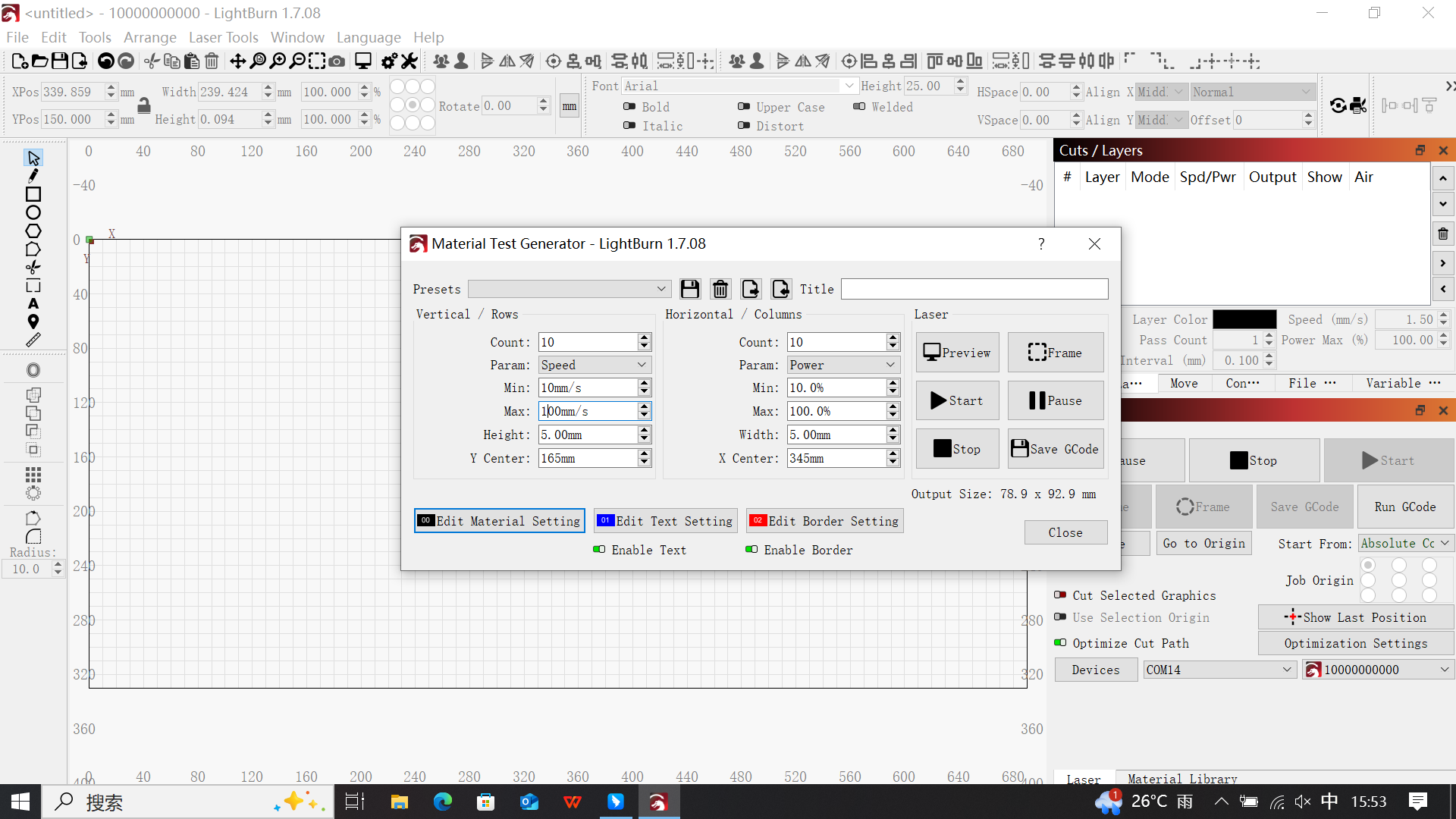The width and height of the screenshot is (1456, 819).
Task: Click the Grid Array tool icon
Action: pos(33,475)
